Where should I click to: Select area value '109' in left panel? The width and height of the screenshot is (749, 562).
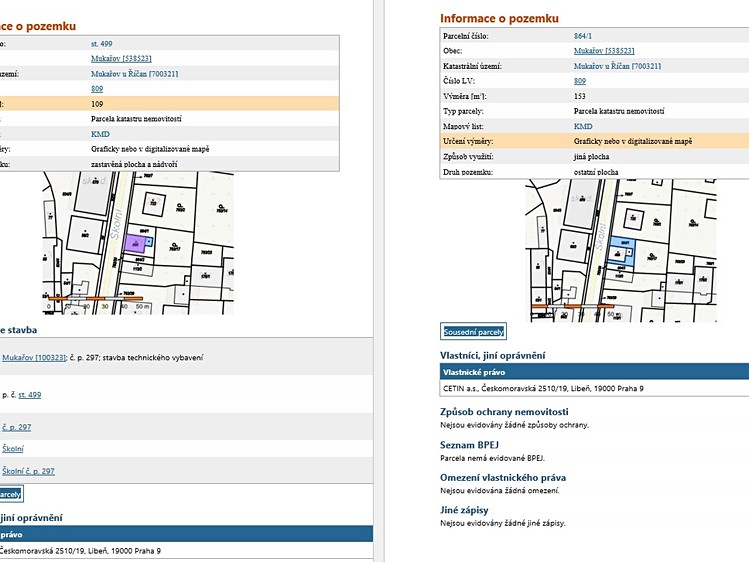point(97,104)
